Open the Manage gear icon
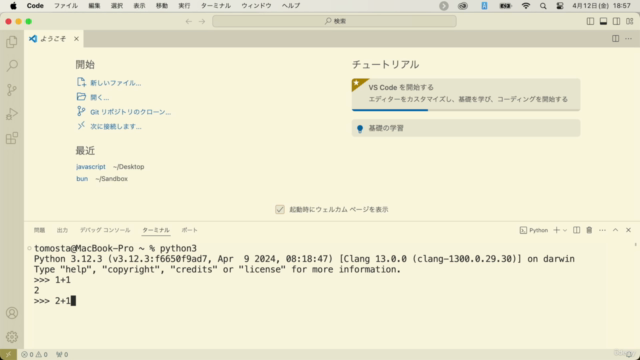Viewport: 640px width, 360px height. 12,337
